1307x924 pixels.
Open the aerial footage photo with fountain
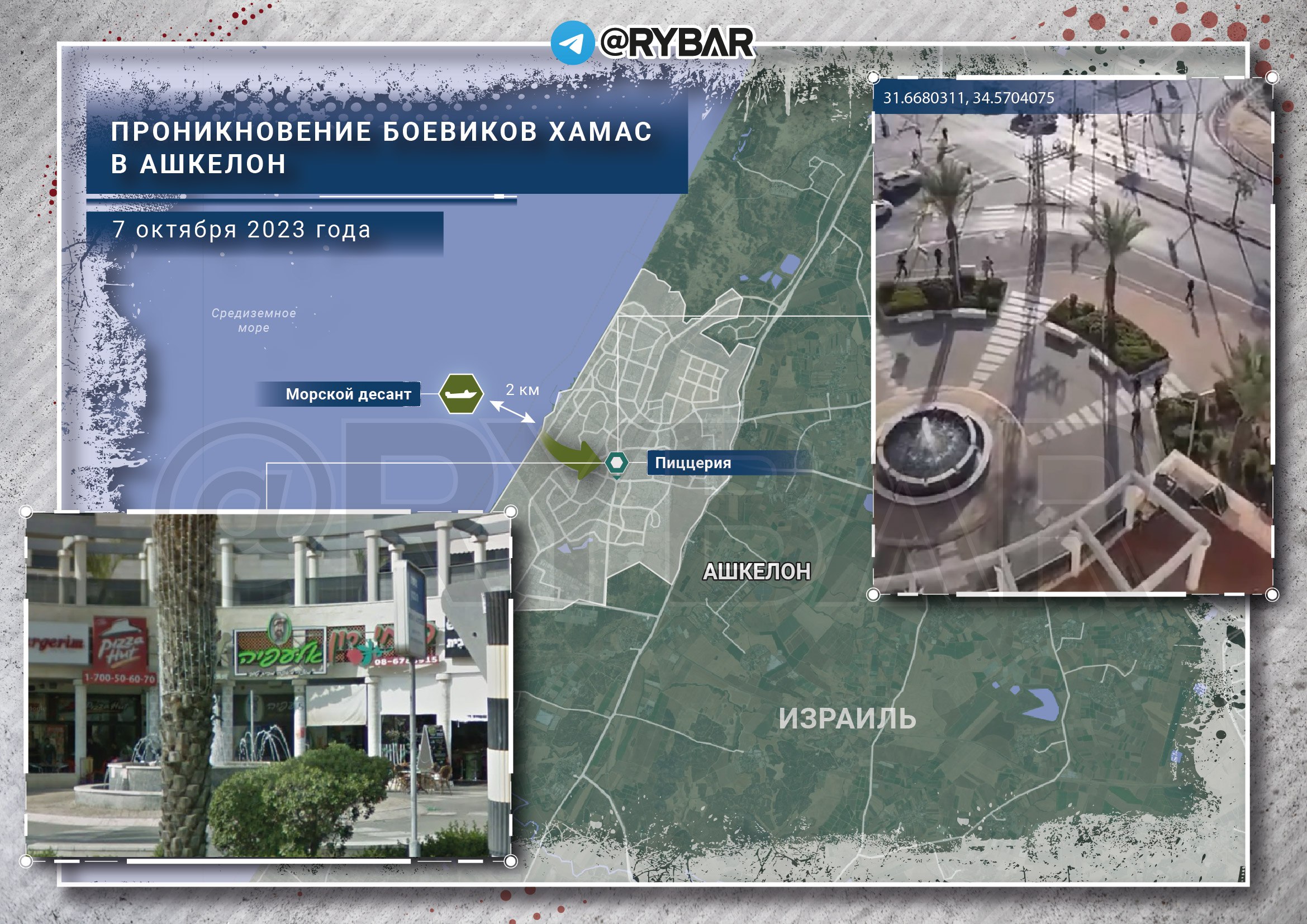[x=1072, y=336]
